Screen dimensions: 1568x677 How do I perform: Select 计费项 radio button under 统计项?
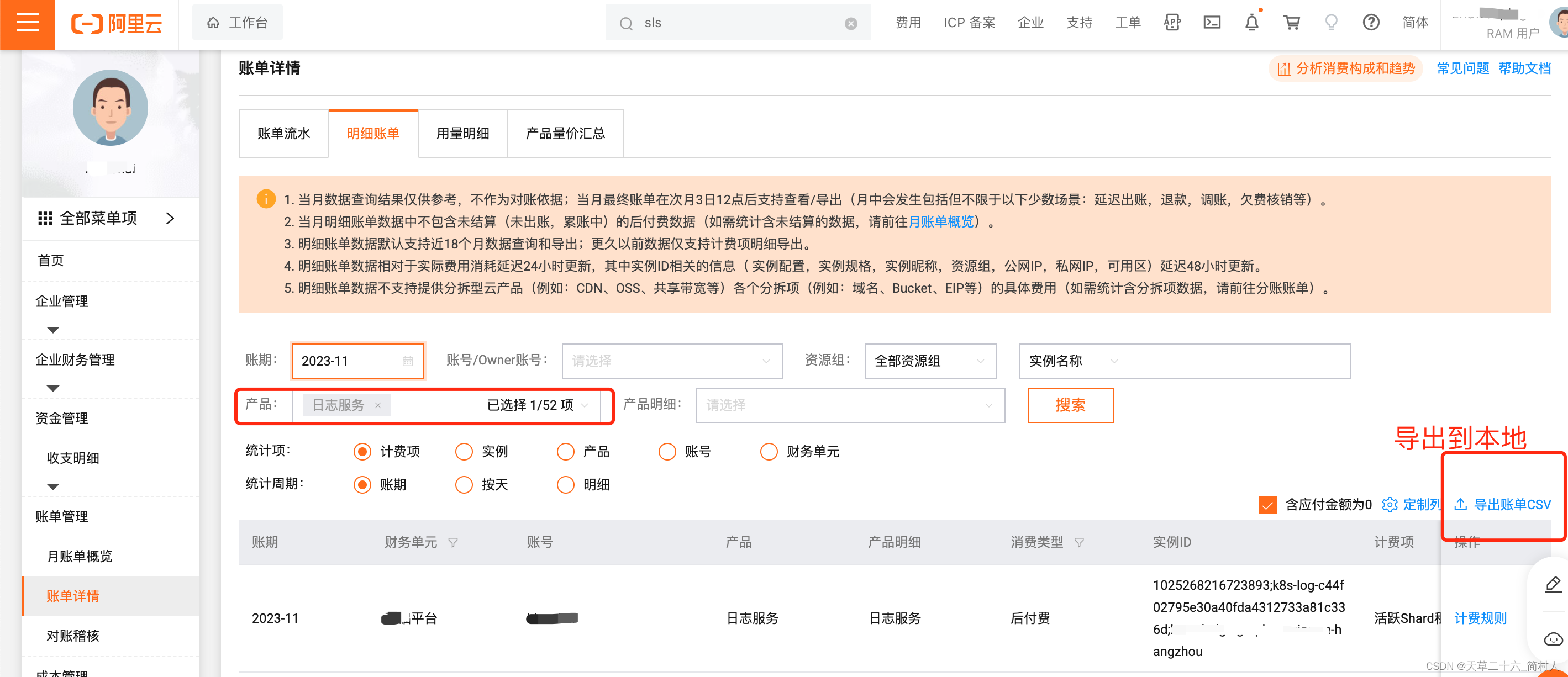point(362,452)
